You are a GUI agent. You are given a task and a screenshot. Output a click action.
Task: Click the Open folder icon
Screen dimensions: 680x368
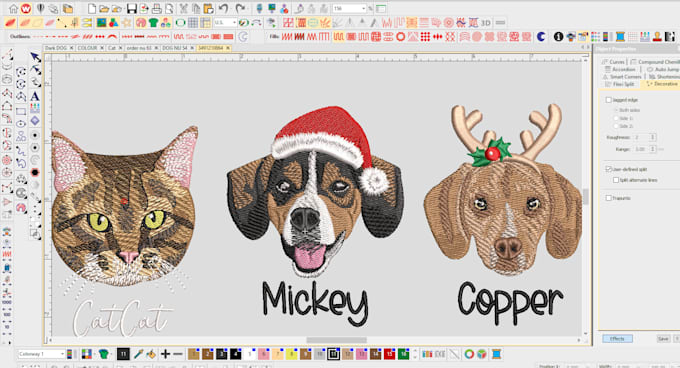(104, 8)
